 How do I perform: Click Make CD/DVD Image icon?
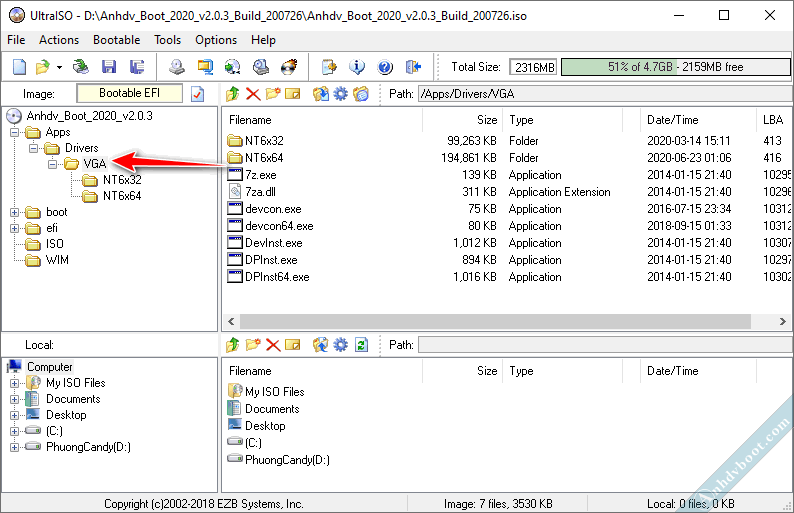pyautogui.click(x=177, y=67)
